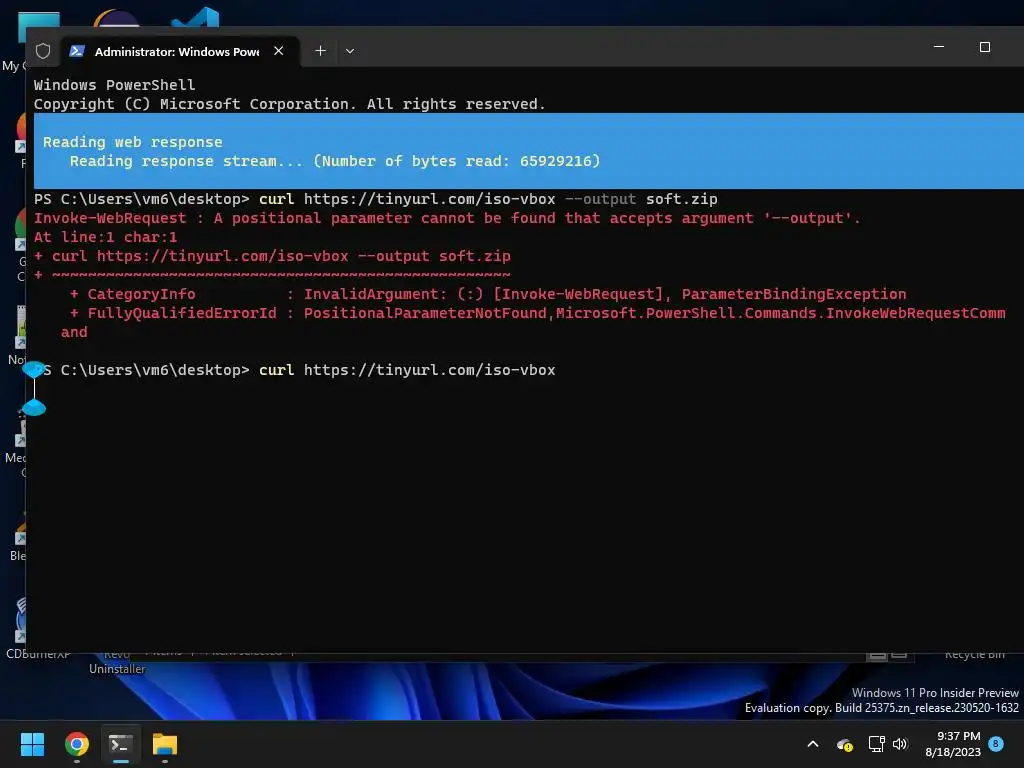Click the OneDrive cloud tray icon
This screenshot has width=1024, height=768.
pyautogui.click(x=845, y=744)
